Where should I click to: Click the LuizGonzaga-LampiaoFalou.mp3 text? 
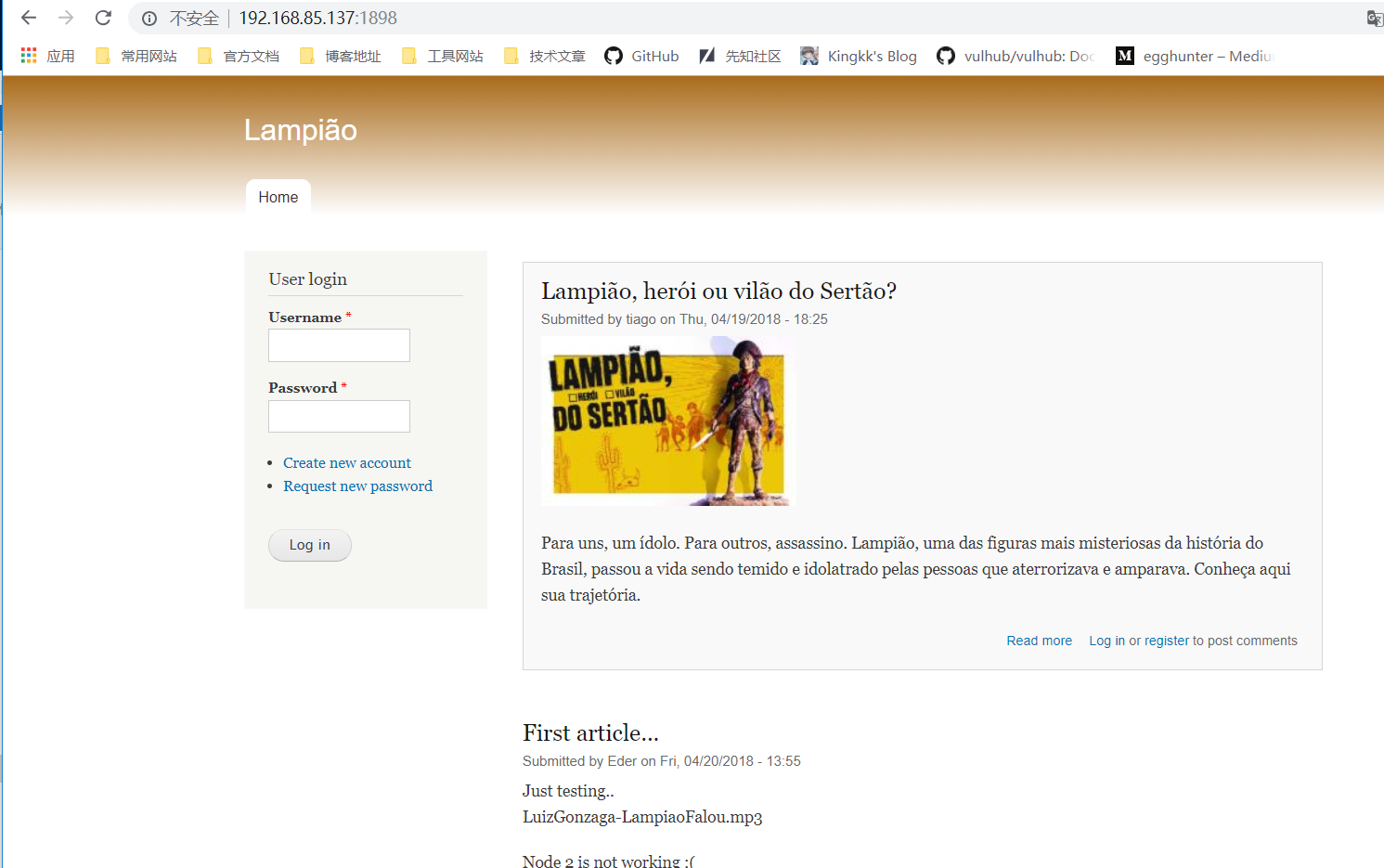642,817
